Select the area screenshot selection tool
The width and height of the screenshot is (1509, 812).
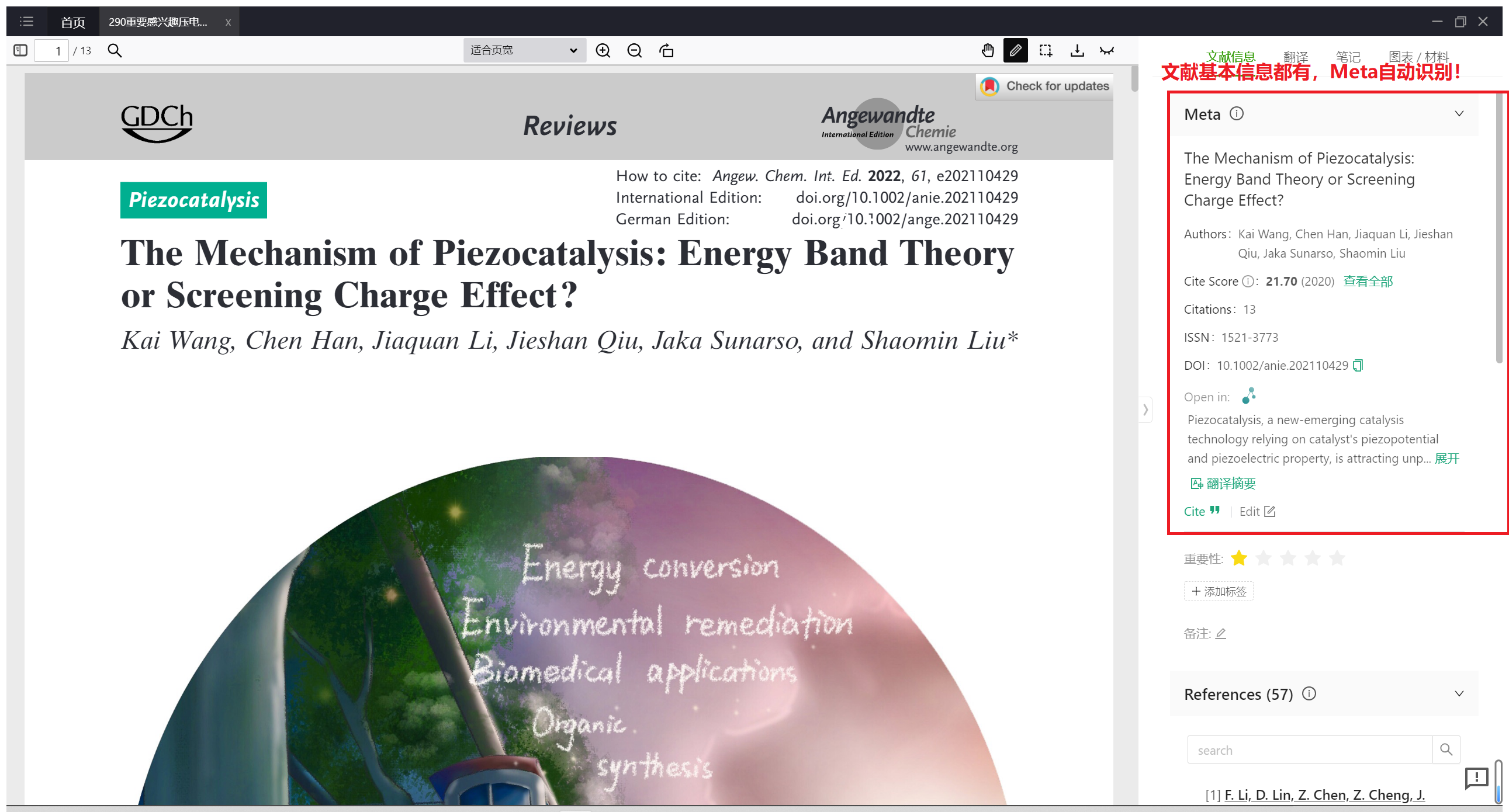pyautogui.click(x=1046, y=50)
